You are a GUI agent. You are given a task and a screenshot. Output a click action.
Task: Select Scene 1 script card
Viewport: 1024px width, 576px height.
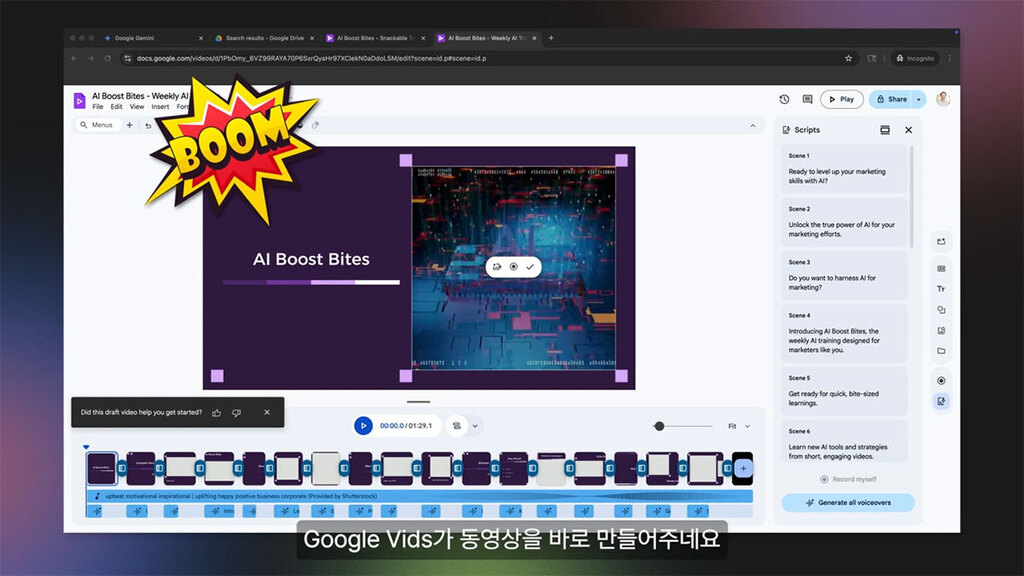coord(844,168)
